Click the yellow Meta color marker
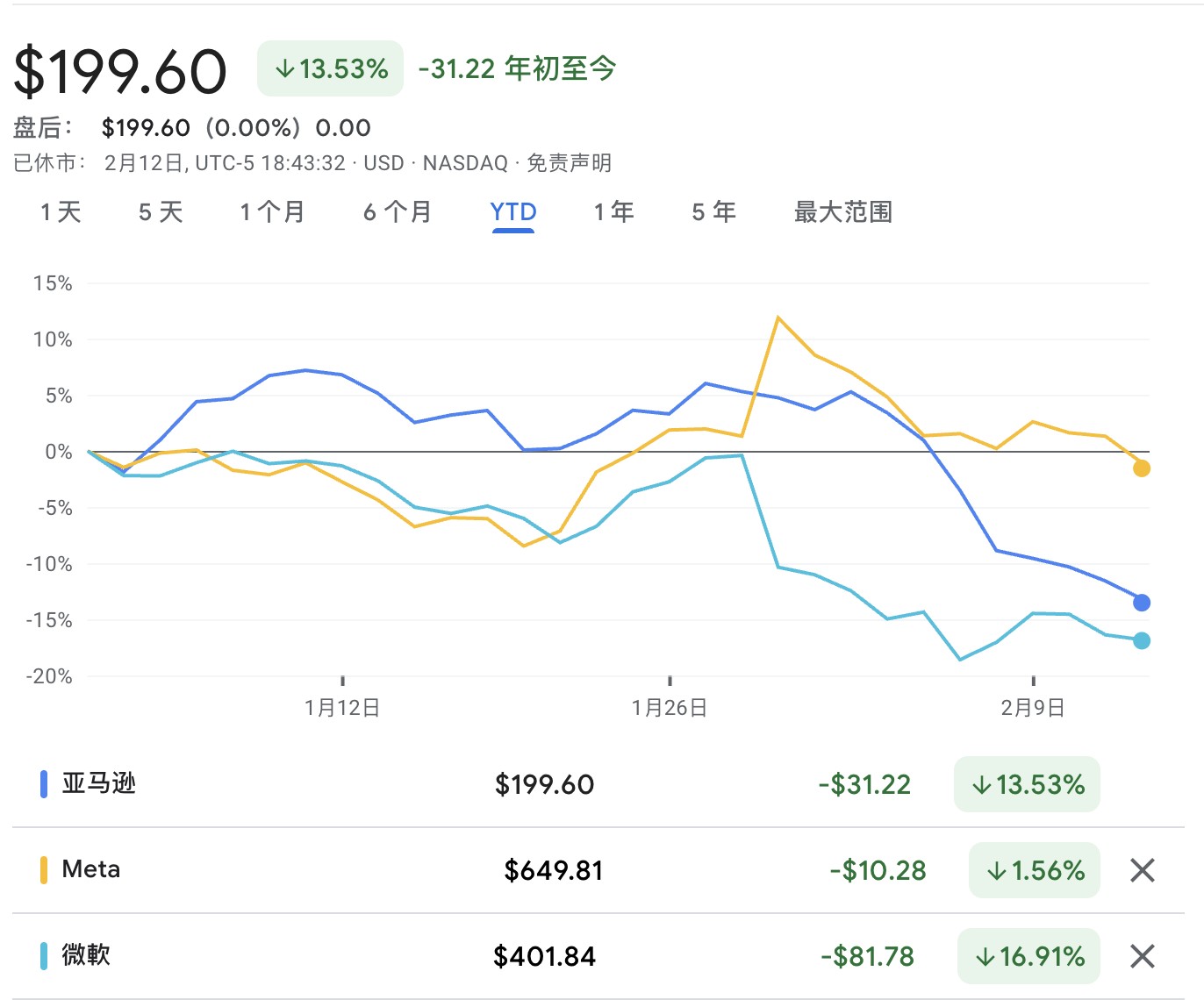The height and width of the screenshot is (1000, 1204). pyautogui.click(x=44, y=870)
